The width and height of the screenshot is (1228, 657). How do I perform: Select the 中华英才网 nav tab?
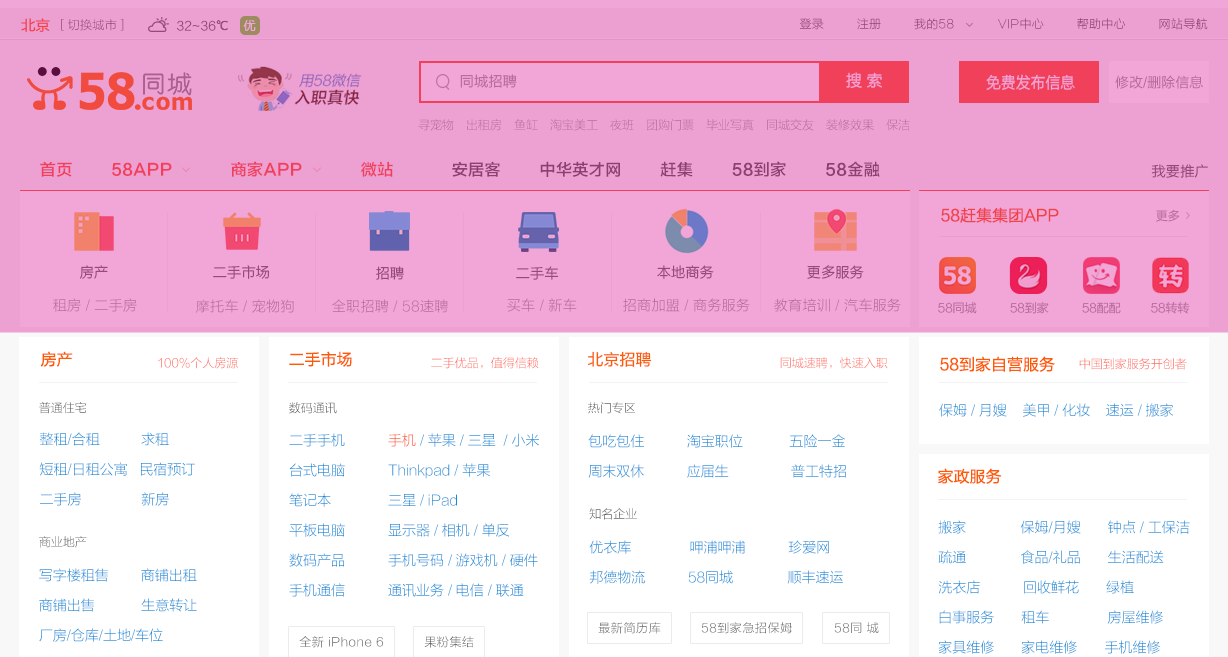coord(580,169)
